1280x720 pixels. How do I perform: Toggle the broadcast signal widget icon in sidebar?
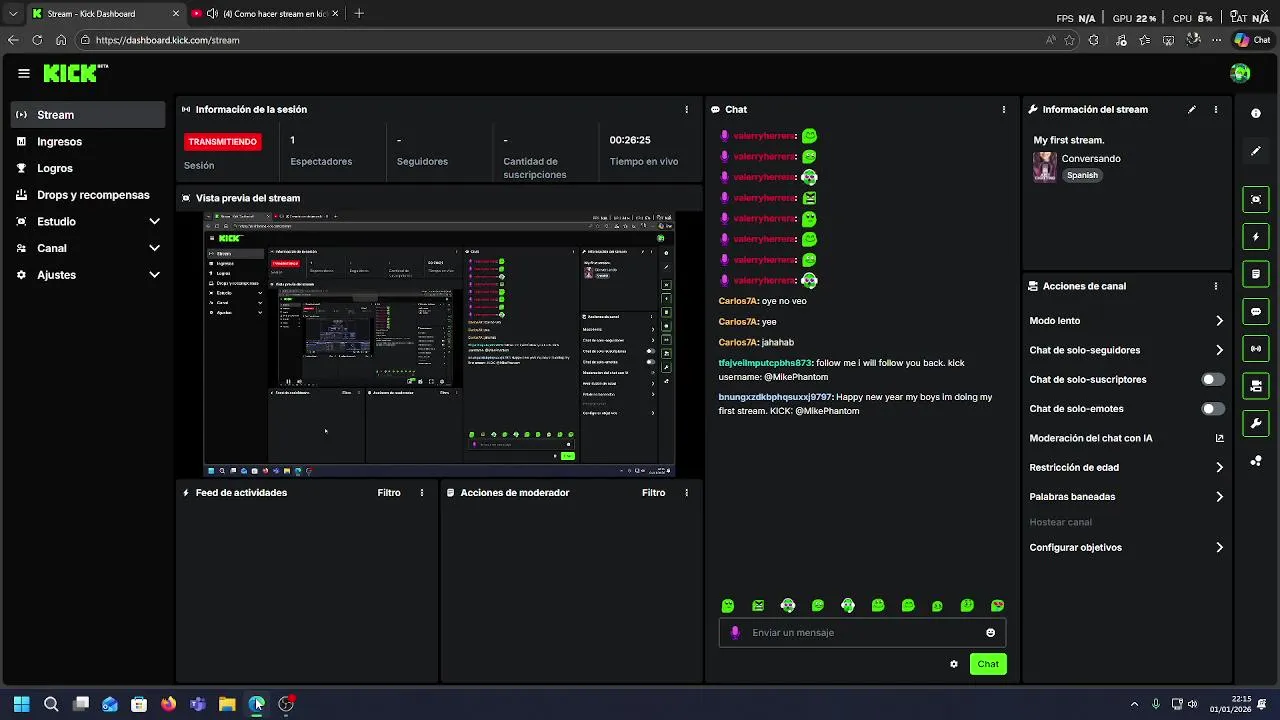1256,349
